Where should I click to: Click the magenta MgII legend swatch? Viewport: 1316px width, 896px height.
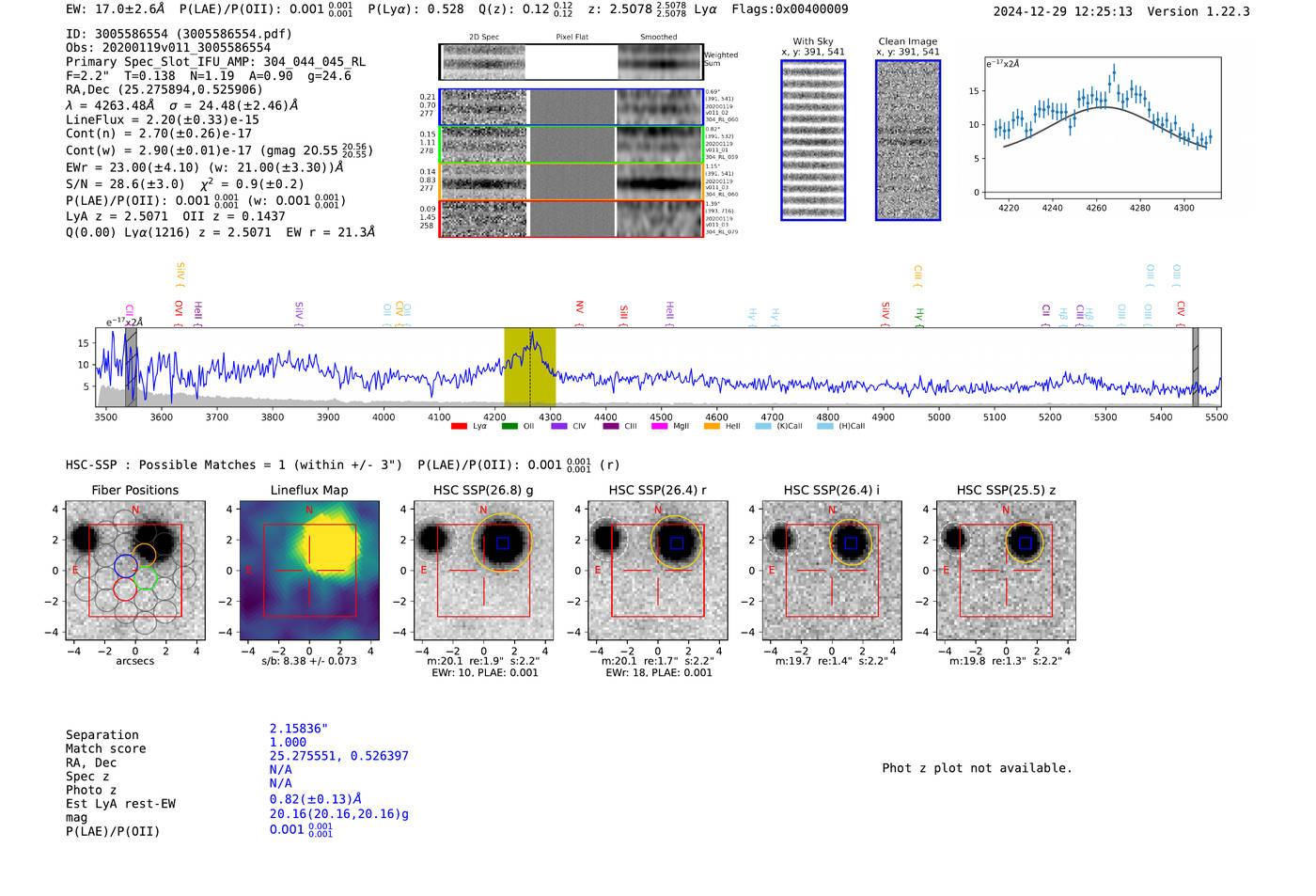click(659, 426)
